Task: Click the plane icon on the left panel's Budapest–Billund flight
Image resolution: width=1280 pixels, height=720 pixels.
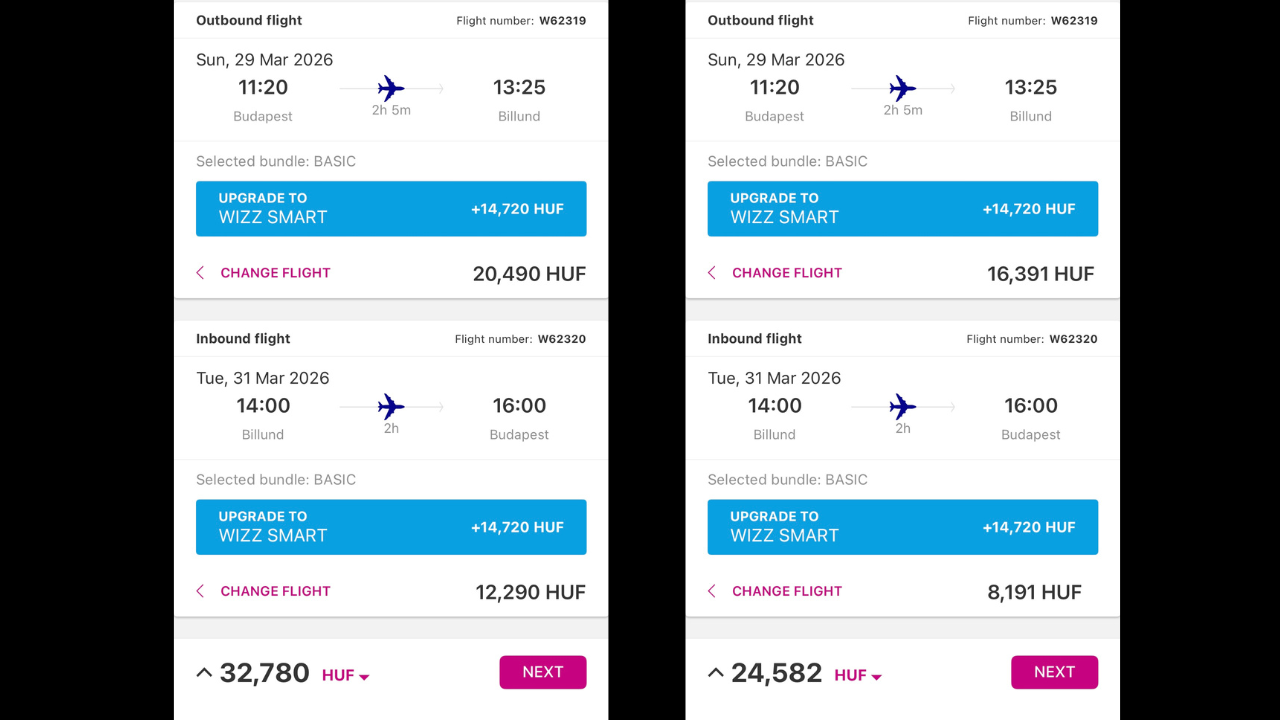Action: 391,88
